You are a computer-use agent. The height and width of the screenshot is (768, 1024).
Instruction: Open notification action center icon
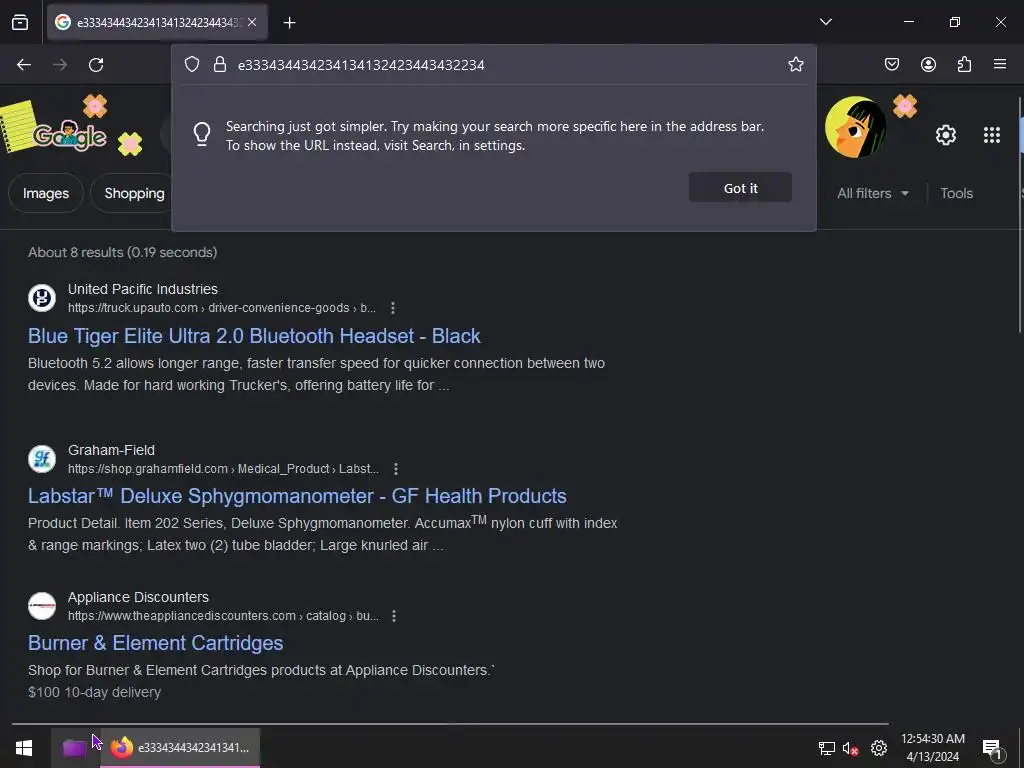click(993, 748)
